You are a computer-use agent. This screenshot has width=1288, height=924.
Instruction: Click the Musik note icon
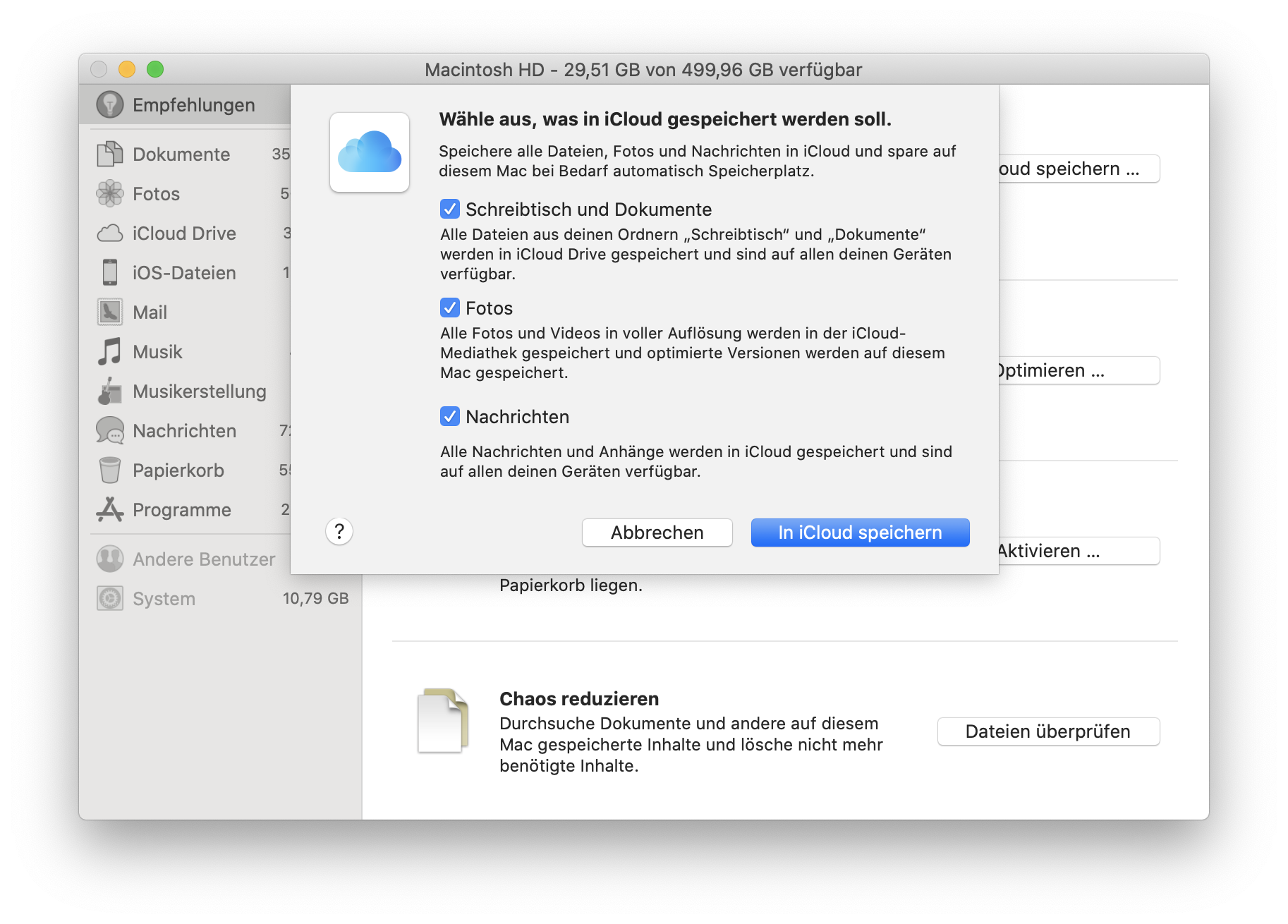tap(110, 351)
